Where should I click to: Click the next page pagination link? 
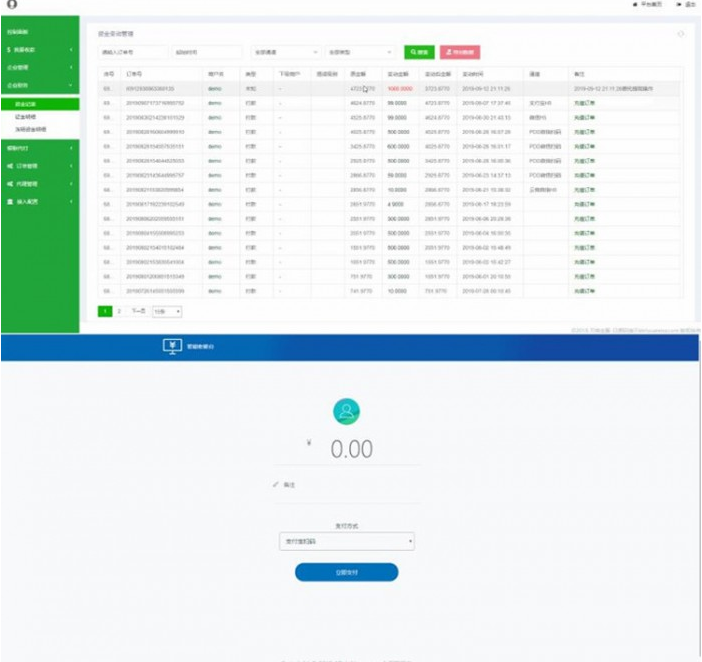138,311
